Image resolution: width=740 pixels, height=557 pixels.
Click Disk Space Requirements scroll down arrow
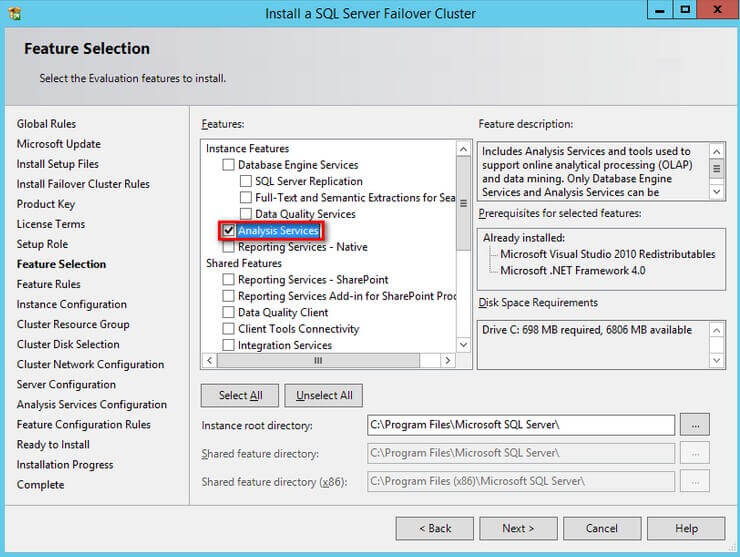[x=716, y=361]
